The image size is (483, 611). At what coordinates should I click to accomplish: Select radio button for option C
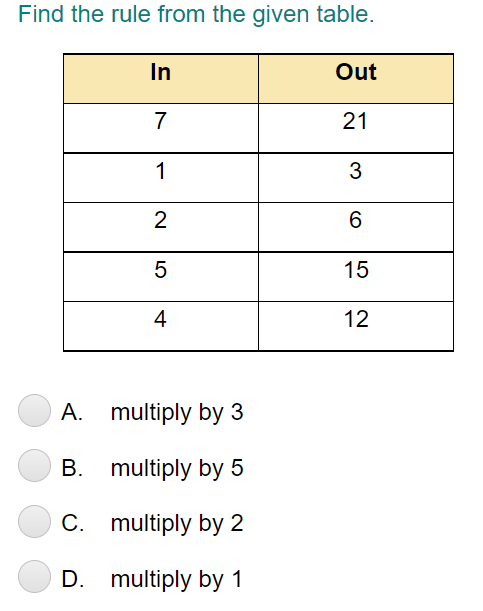[34, 521]
